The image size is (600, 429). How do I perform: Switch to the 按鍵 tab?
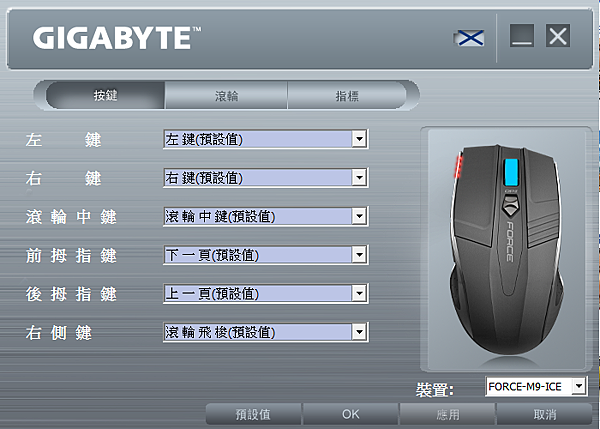106,95
